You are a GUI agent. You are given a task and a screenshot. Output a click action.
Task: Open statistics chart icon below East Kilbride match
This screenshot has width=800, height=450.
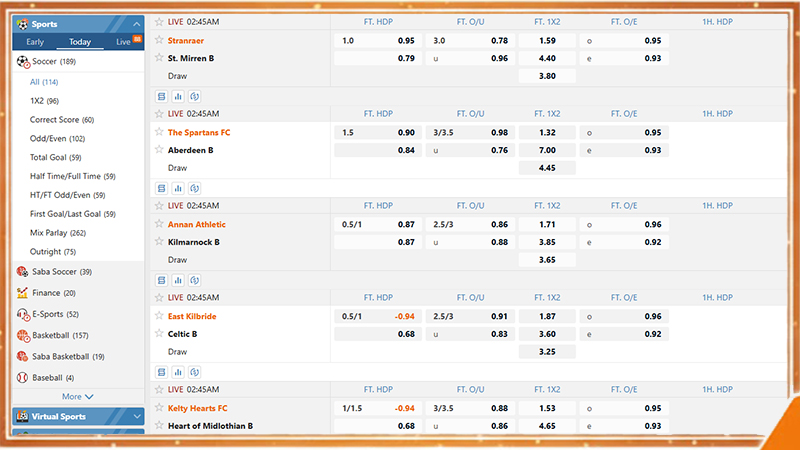click(x=178, y=371)
